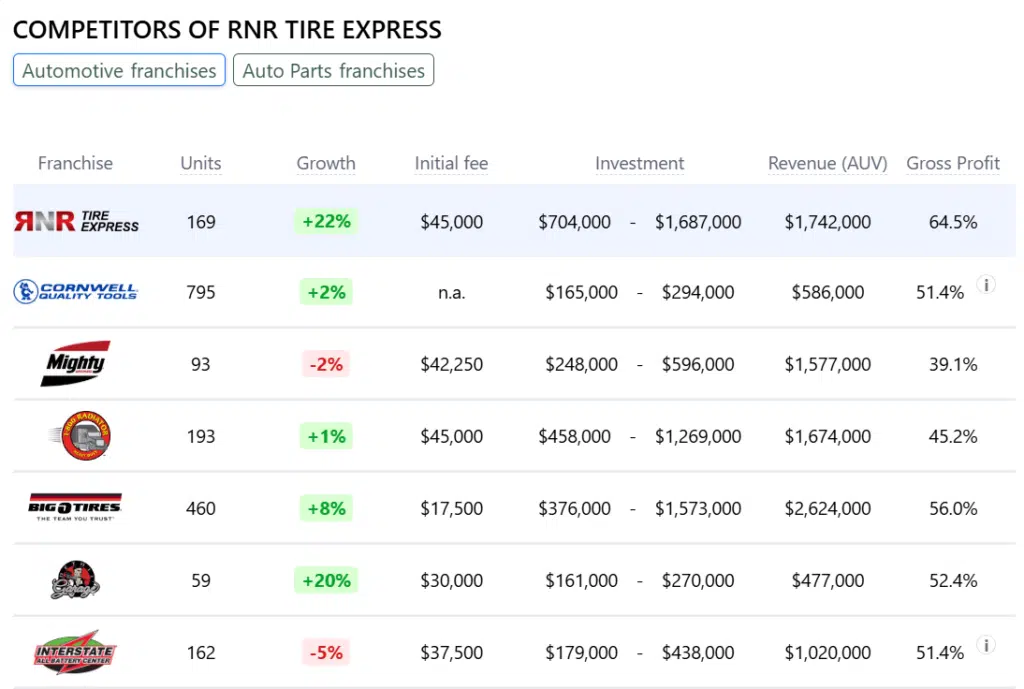Click the RNR Tire Express logo
The width and height of the screenshot is (1024, 689).
76,221
